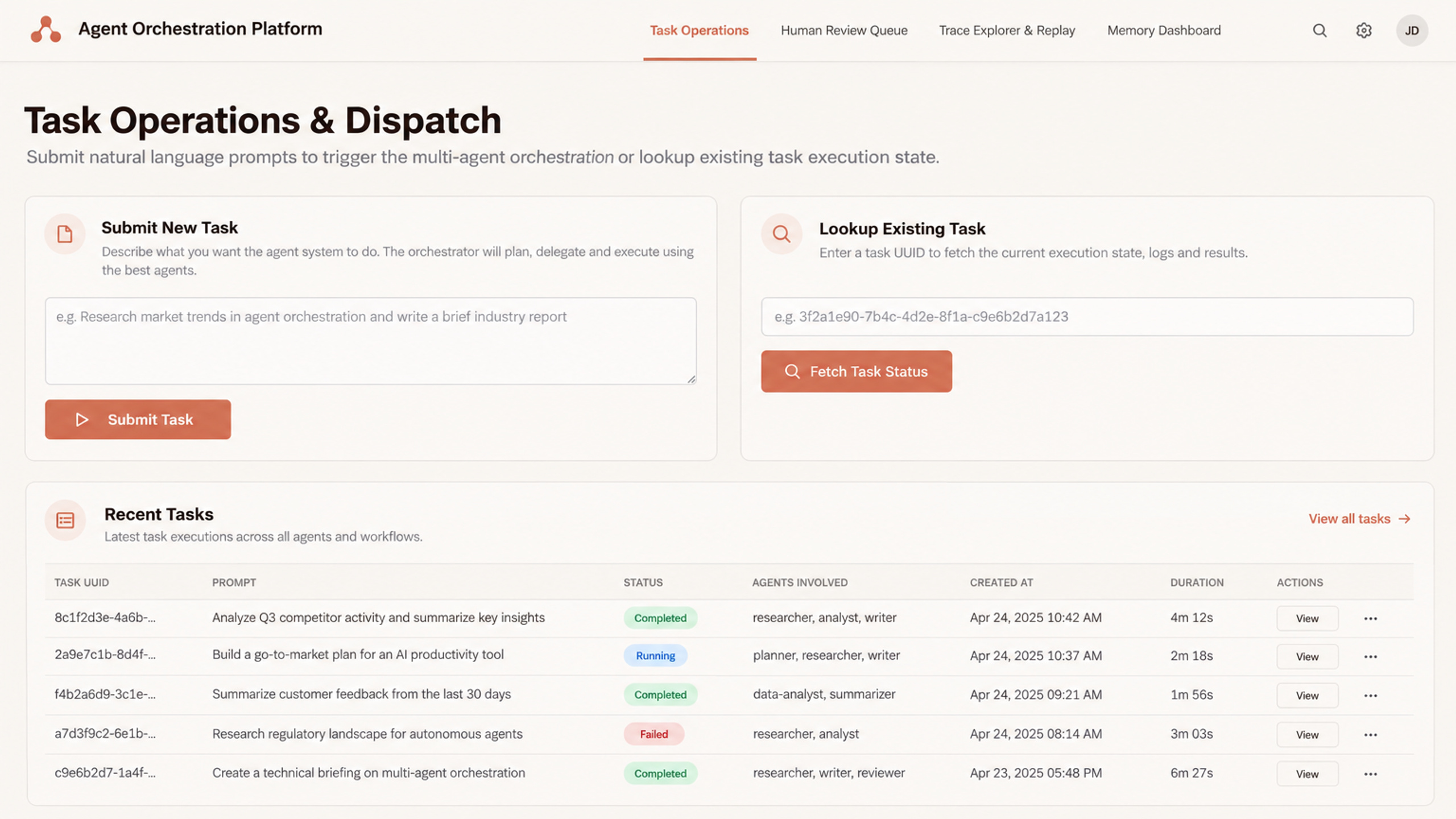
Task: Open the JD user avatar menu
Action: pyautogui.click(x=1412, y=31)
